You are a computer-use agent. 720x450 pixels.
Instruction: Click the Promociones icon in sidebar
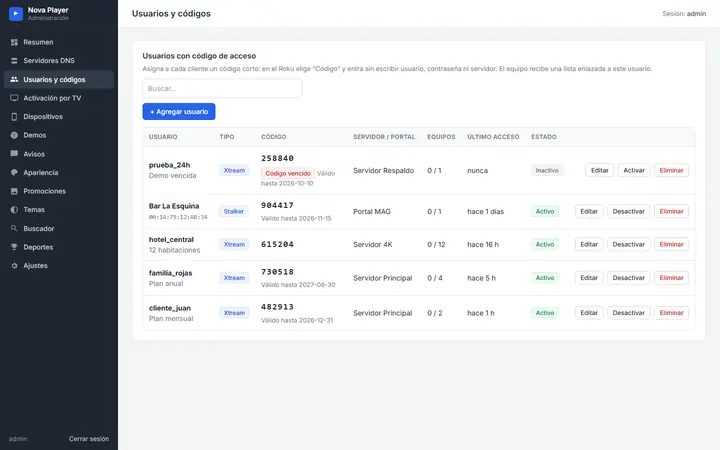click(x=14, y=191)
